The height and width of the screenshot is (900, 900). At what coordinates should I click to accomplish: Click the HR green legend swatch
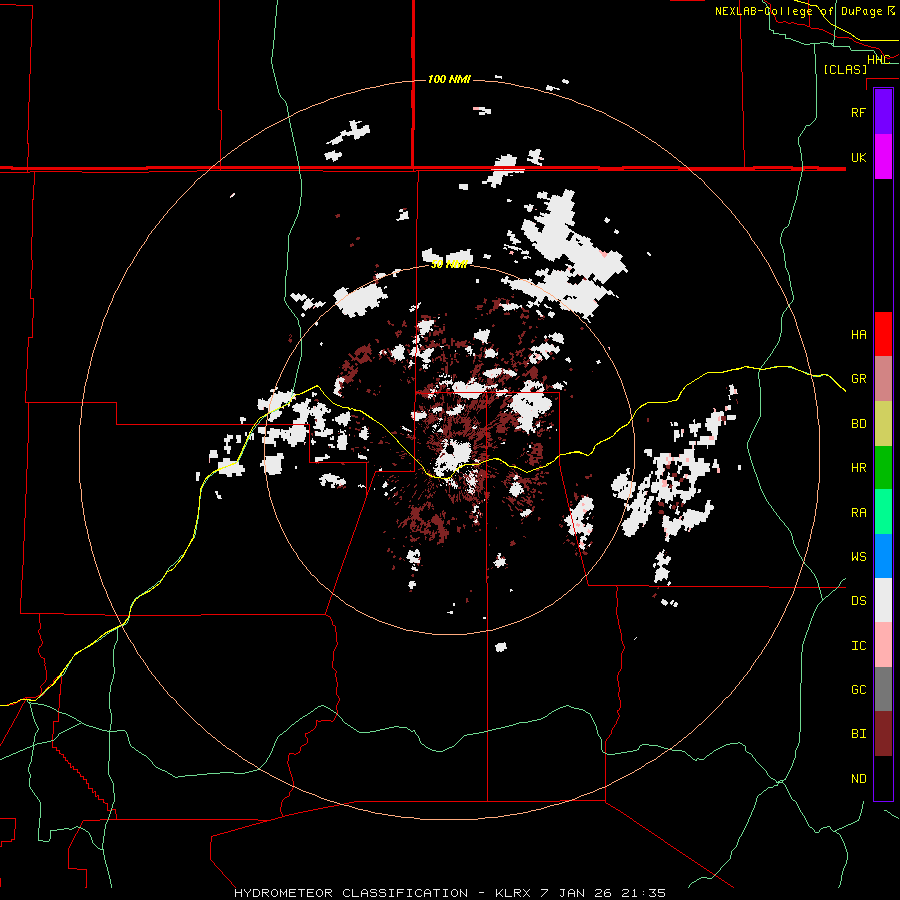pyautogui.click(x=883, y=468)
